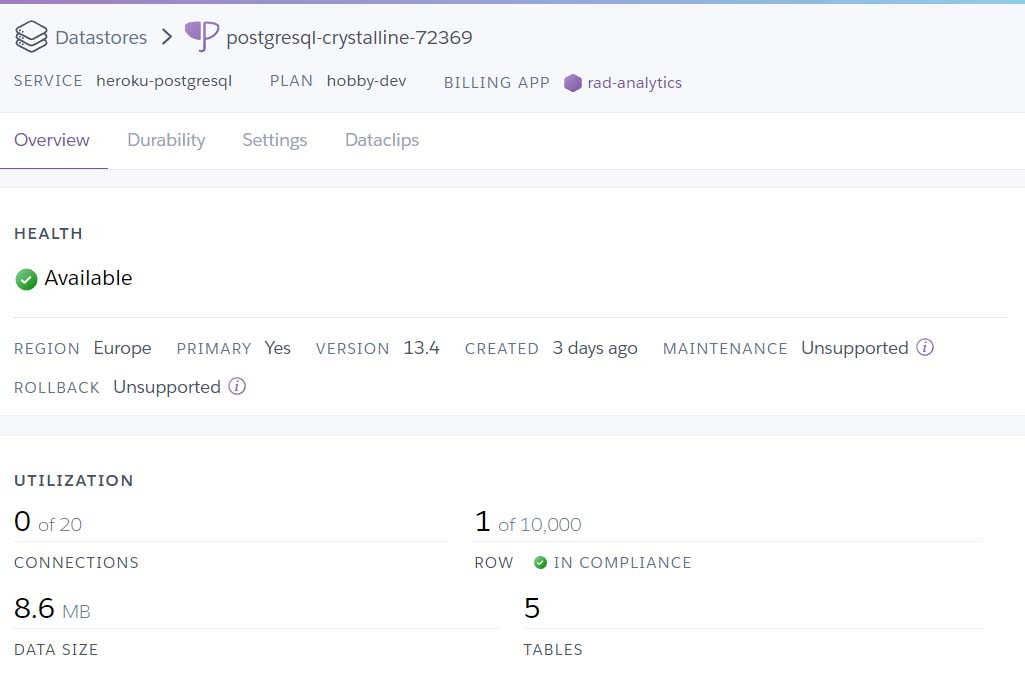Open the Datastores breadcrumb link
This screenshot has width=1025, height=676.
(101, 38)
